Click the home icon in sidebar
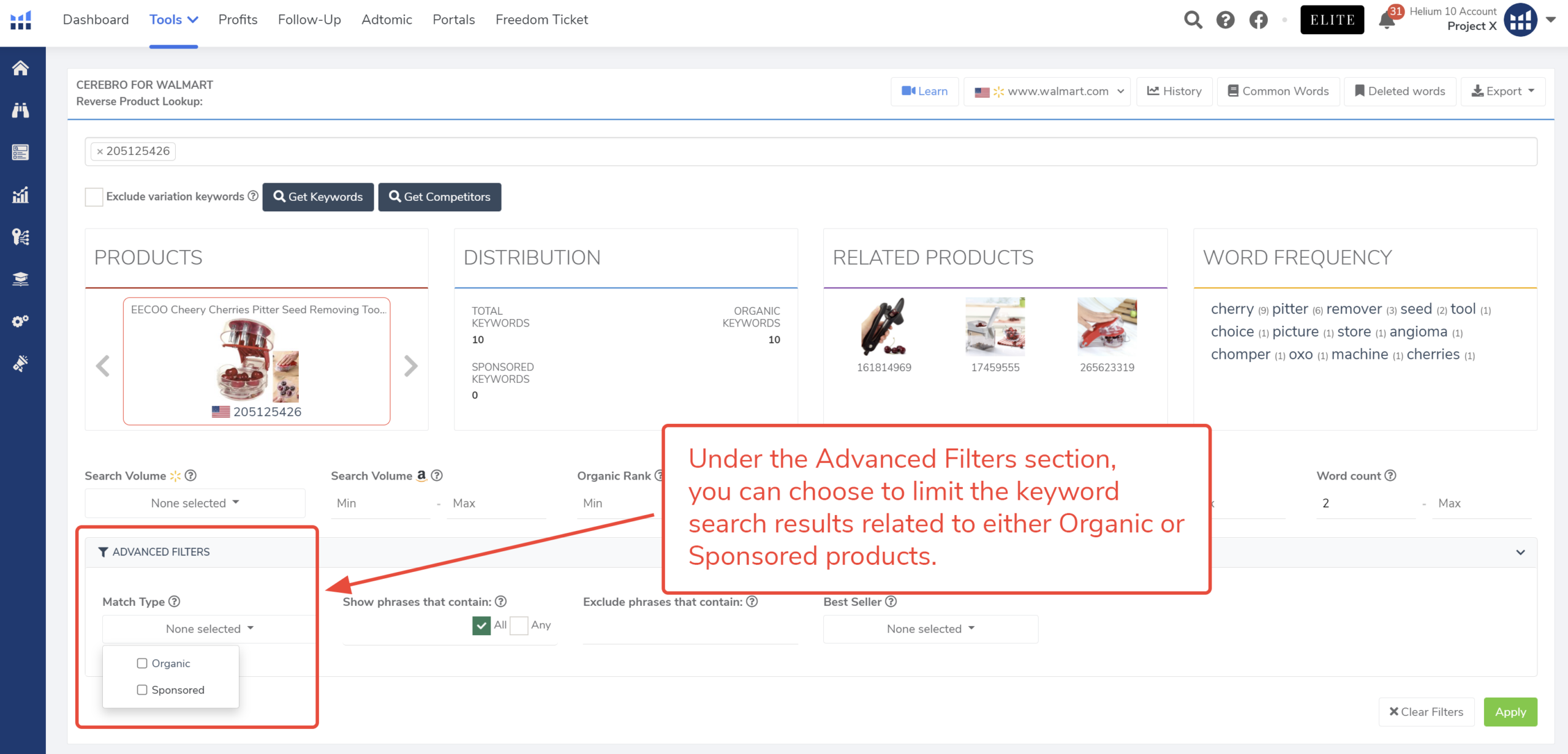 (21, 68)
